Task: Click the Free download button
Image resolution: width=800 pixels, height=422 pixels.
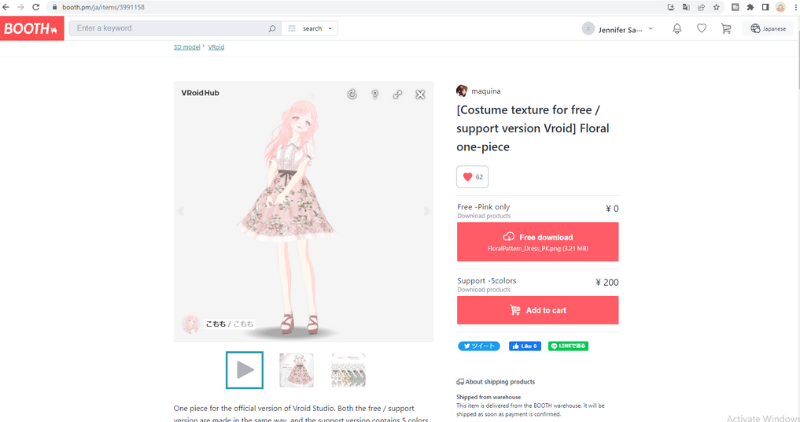Action: (538, 242)
